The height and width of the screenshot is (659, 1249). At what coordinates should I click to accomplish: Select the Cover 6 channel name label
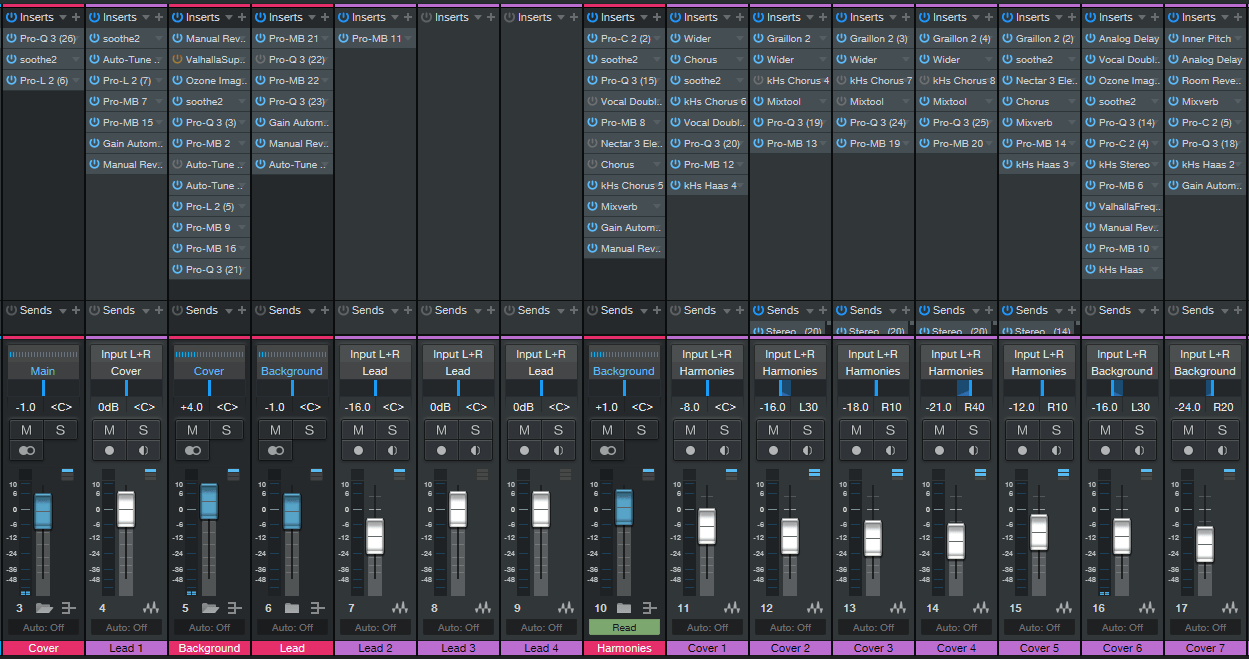(1122, 648)
